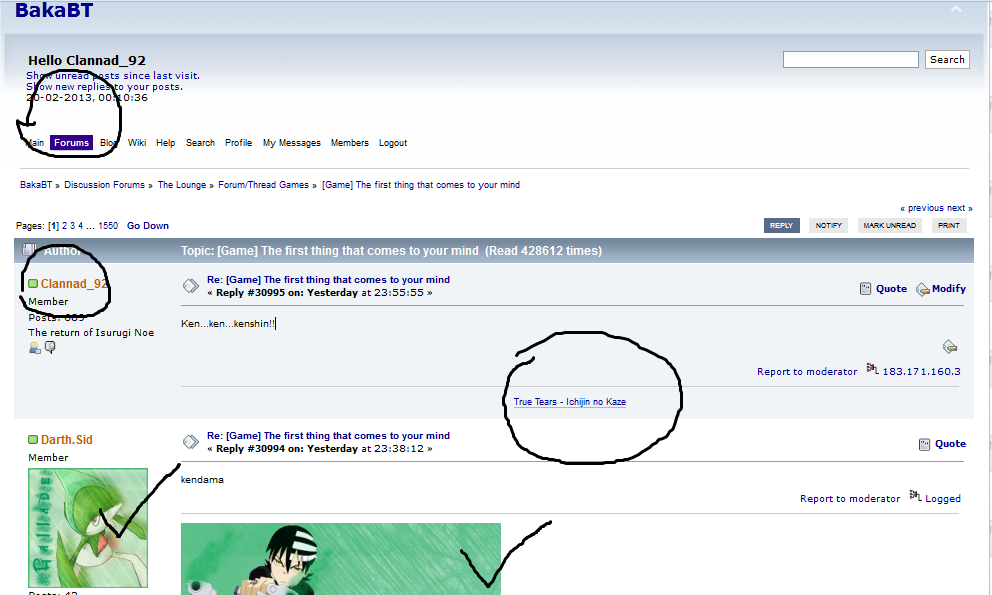Open the True Tears - Ichijin no Kaze link

click(x=570, y=402)
